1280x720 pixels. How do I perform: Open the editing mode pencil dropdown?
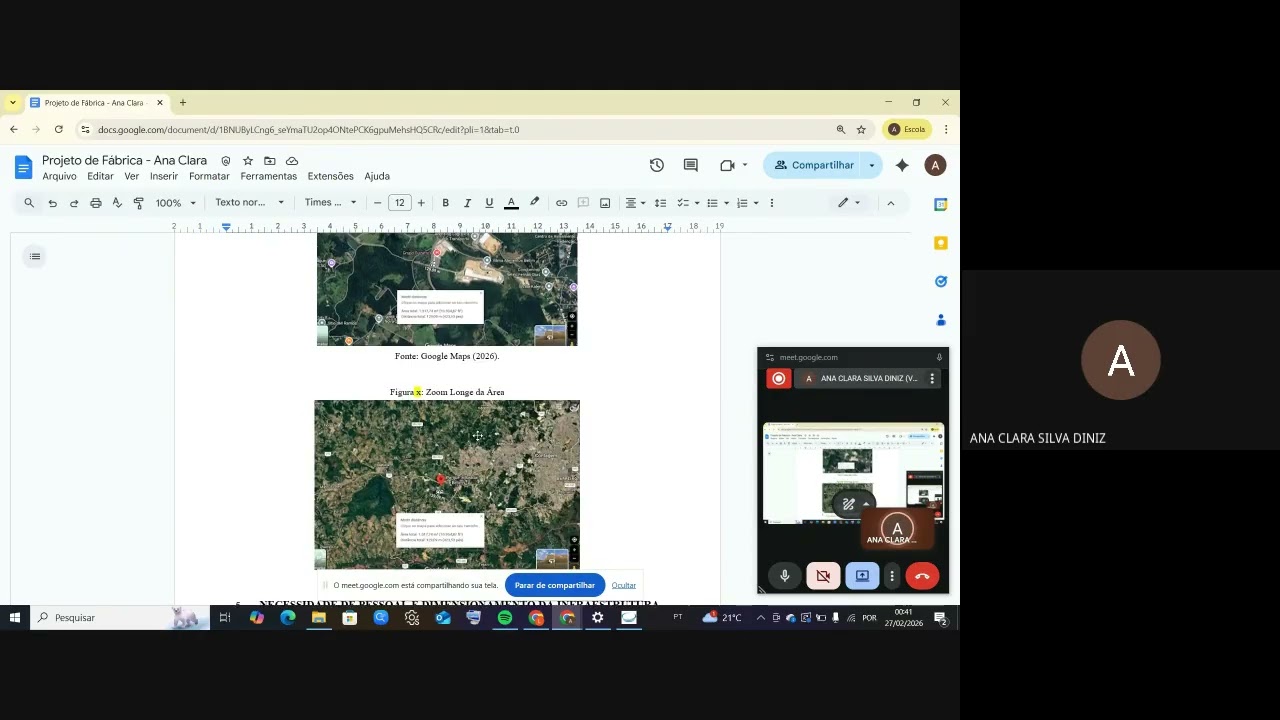click(849, 203)
